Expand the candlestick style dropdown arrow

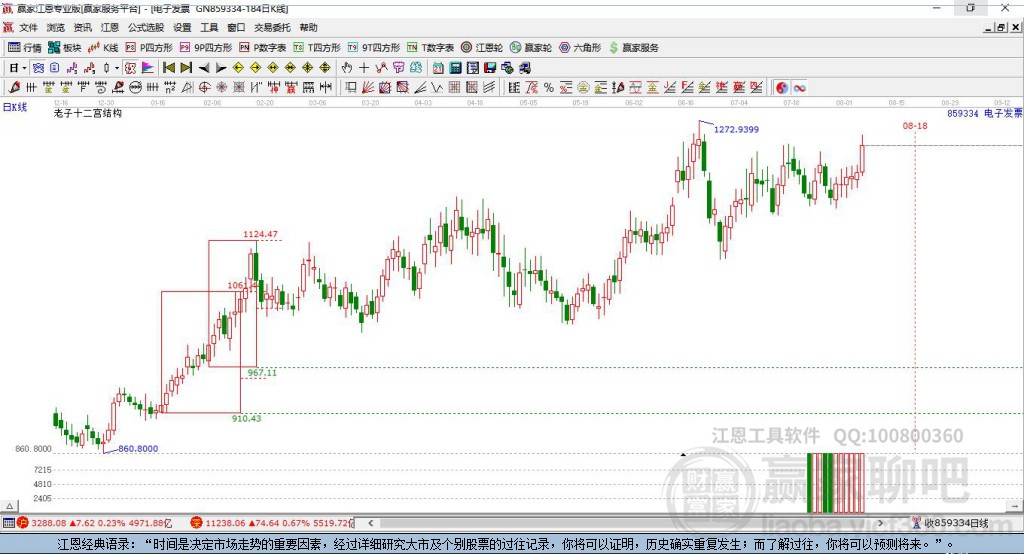pyautogui.click(x=117, y=68)
